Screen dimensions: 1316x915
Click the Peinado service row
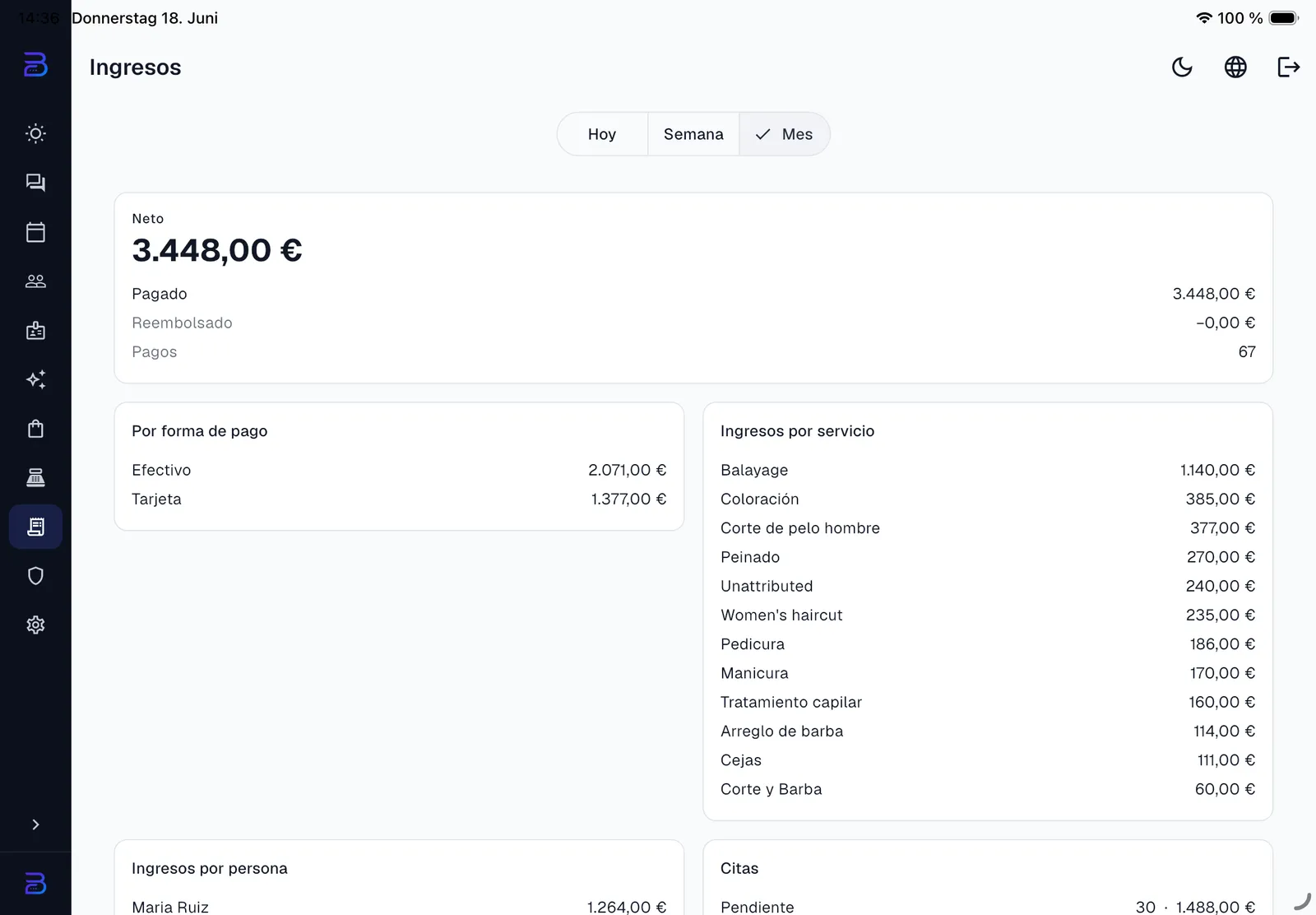pos(988,557)
